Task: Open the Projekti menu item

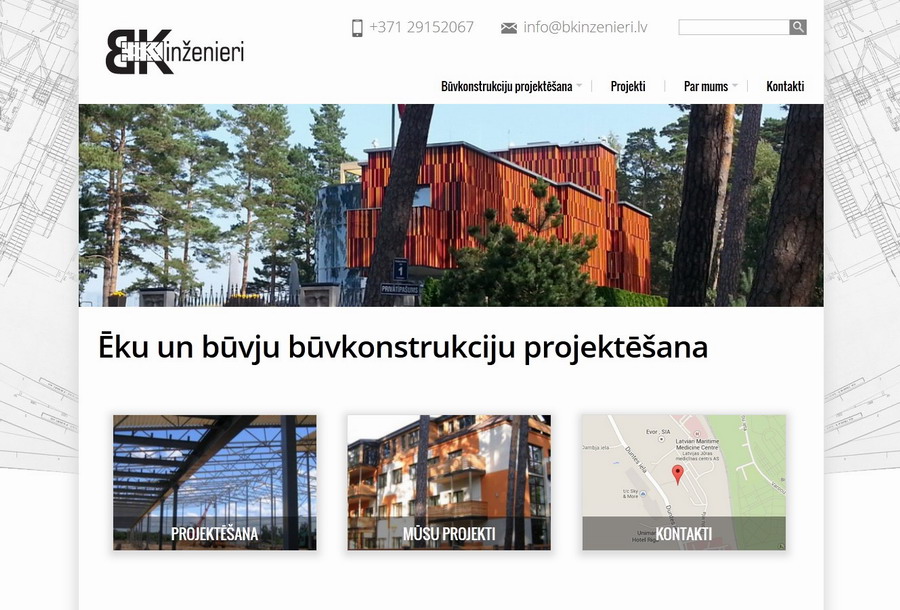Action: pyautogui.click(x=628, y=86)
